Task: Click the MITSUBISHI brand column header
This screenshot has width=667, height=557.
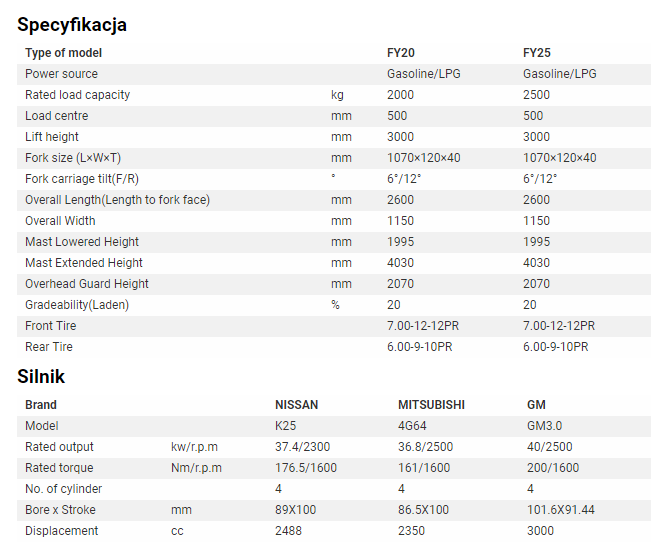Action: point(431,405)
